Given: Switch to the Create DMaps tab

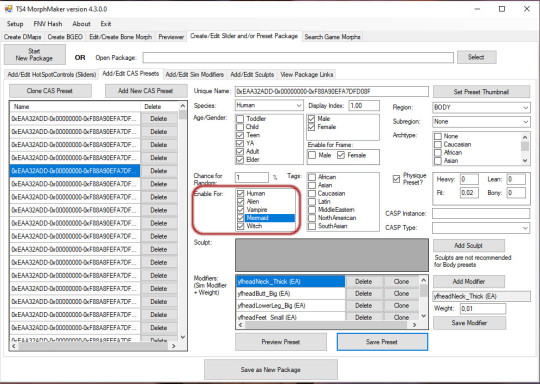Looking at the screenshot, I should coord(23,37).
